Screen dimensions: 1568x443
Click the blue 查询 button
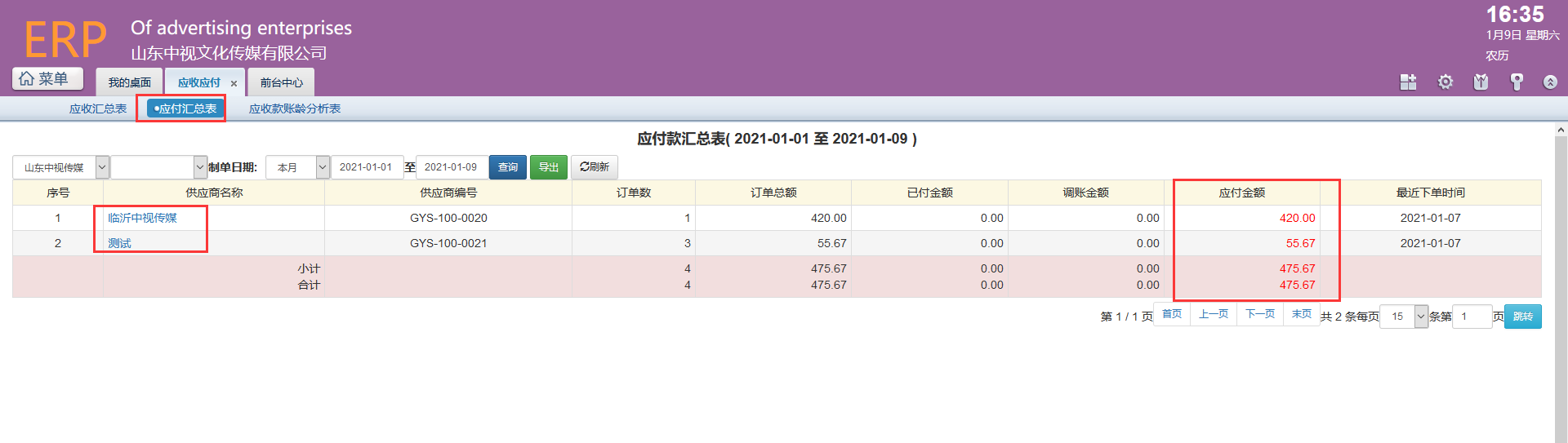[x=508, y=167]
